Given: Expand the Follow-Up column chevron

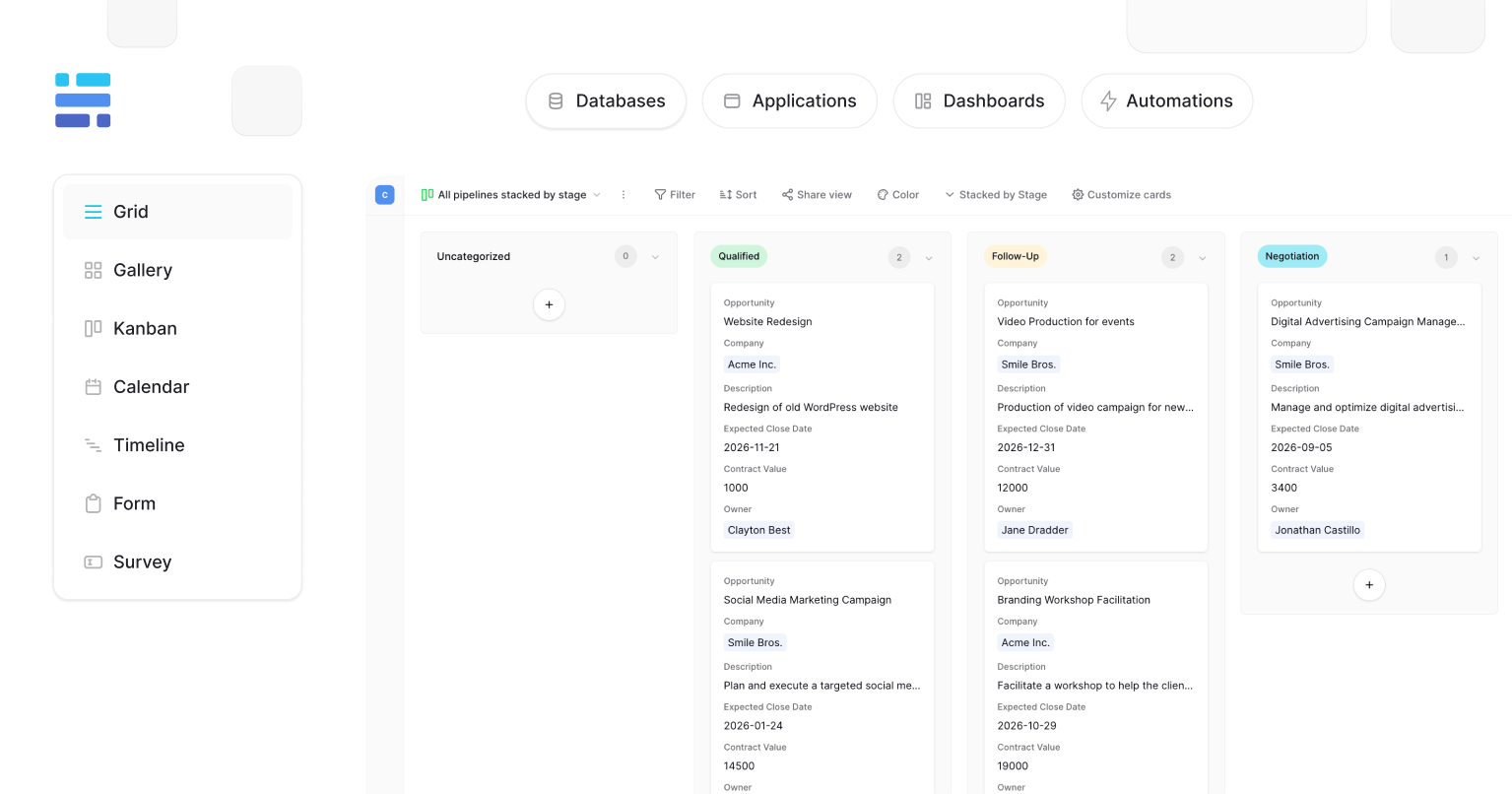Looking at the screenshot, I should click(x=1203, y=258).
